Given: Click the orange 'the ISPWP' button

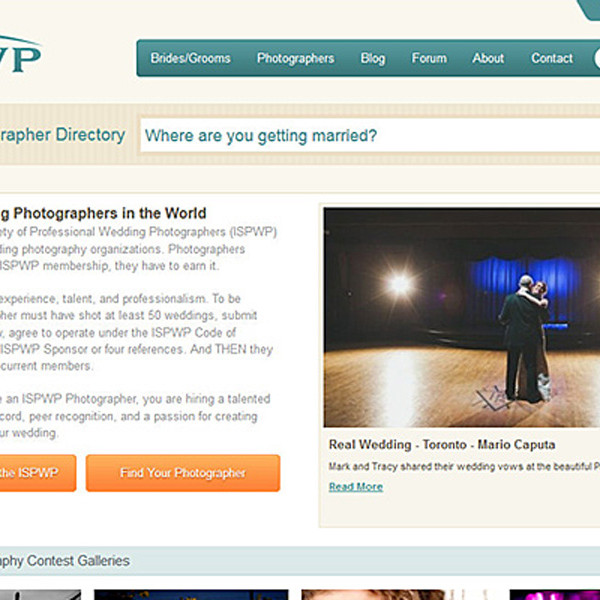Looking at the screenshot, I should coord(38,473).
